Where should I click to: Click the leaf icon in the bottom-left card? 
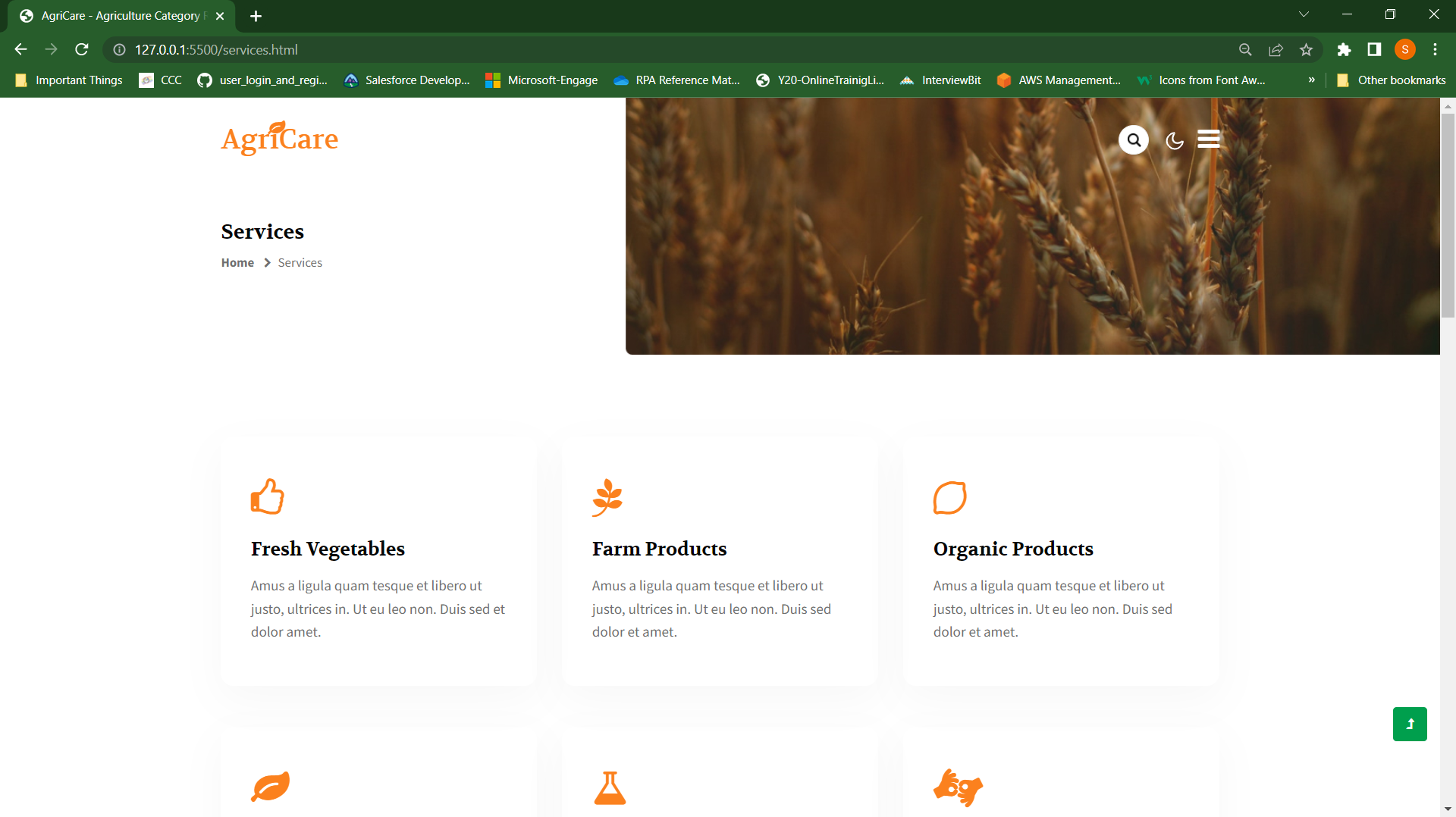[270, 786]
